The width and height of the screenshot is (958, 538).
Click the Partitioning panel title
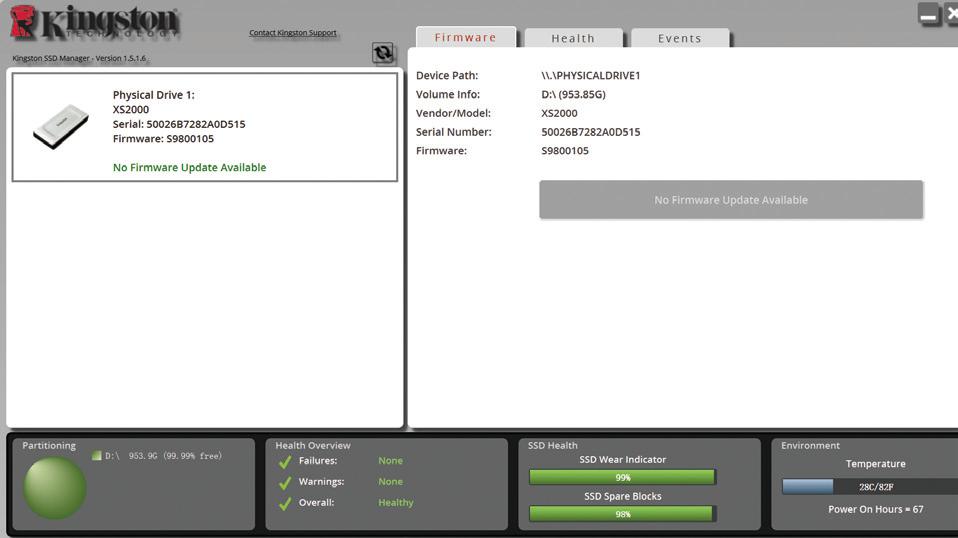(x=49, y=445)
